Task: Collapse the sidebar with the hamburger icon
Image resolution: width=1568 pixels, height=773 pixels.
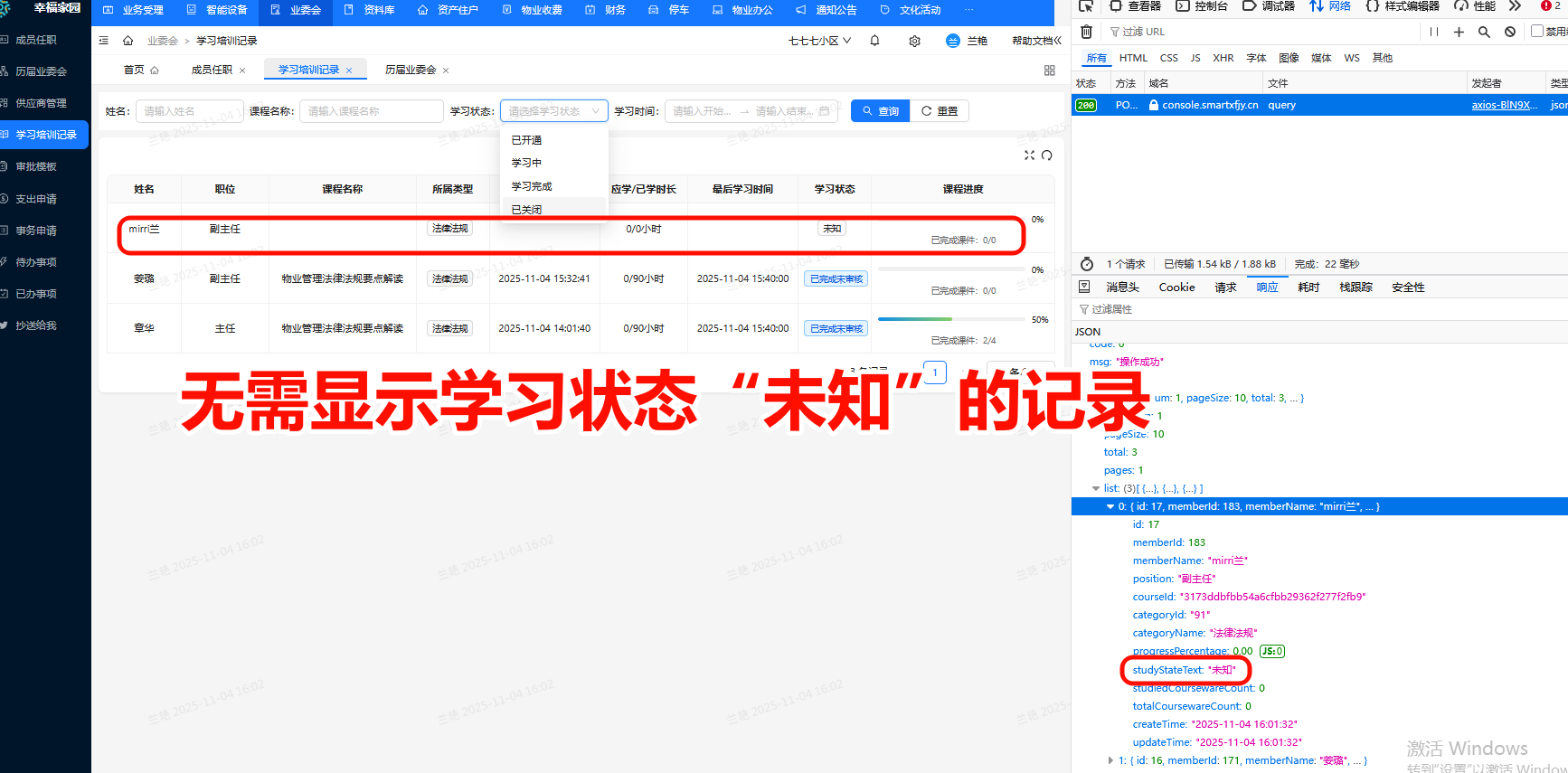Action: point(104,41)
